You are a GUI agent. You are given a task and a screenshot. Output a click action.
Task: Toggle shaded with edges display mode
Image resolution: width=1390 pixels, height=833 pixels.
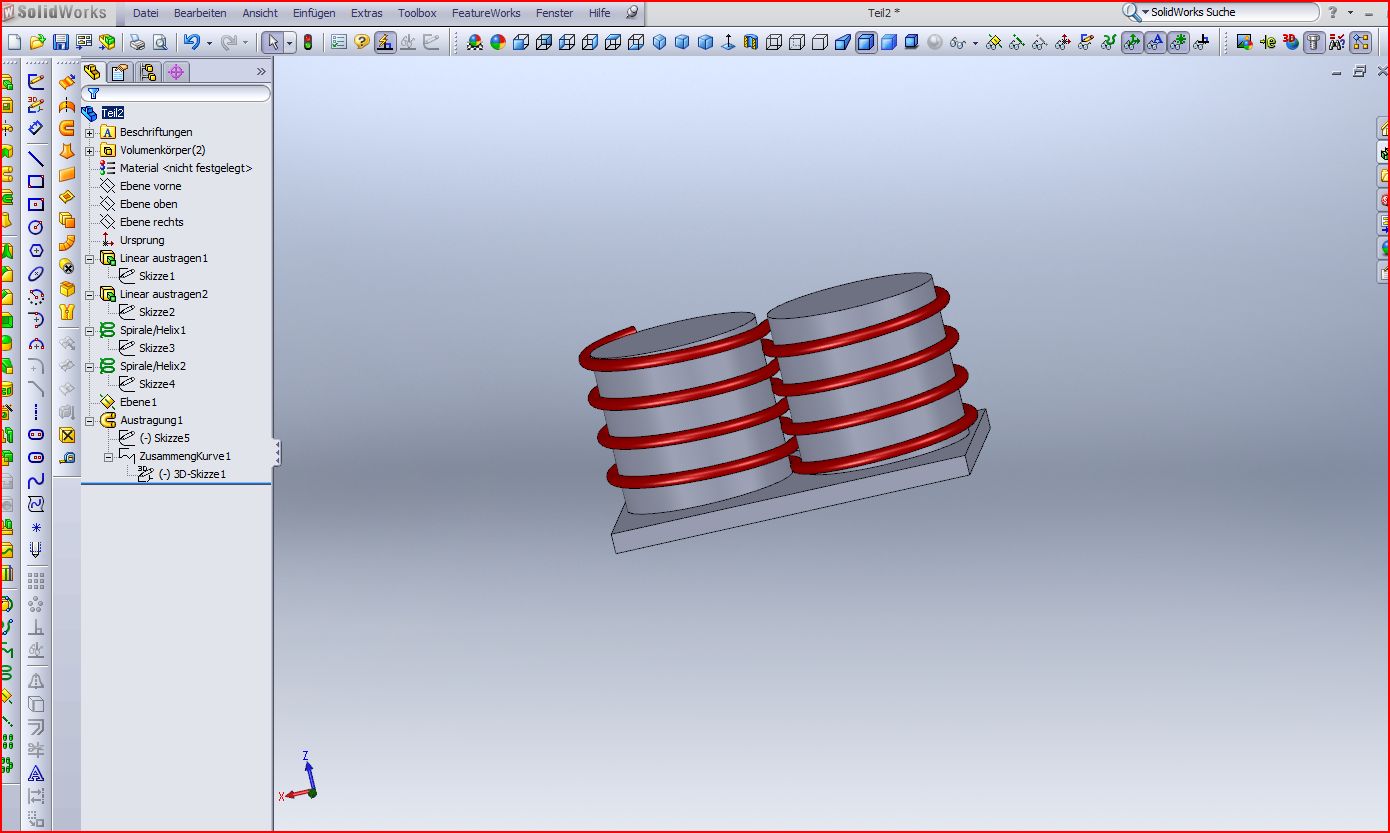pyautogui.click(x=866, y=42)
